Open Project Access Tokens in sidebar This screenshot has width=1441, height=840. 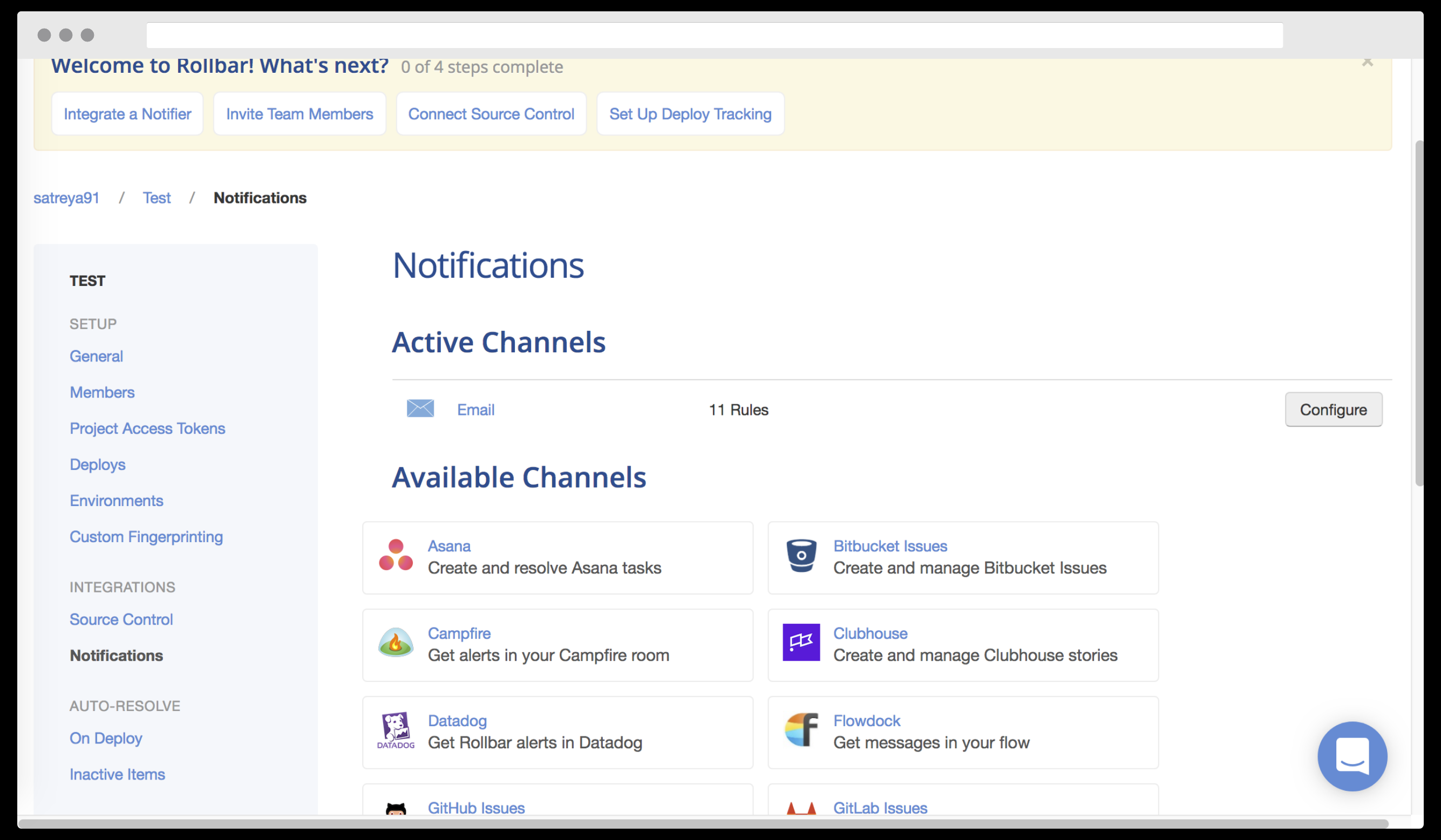(x=147, y=428)
